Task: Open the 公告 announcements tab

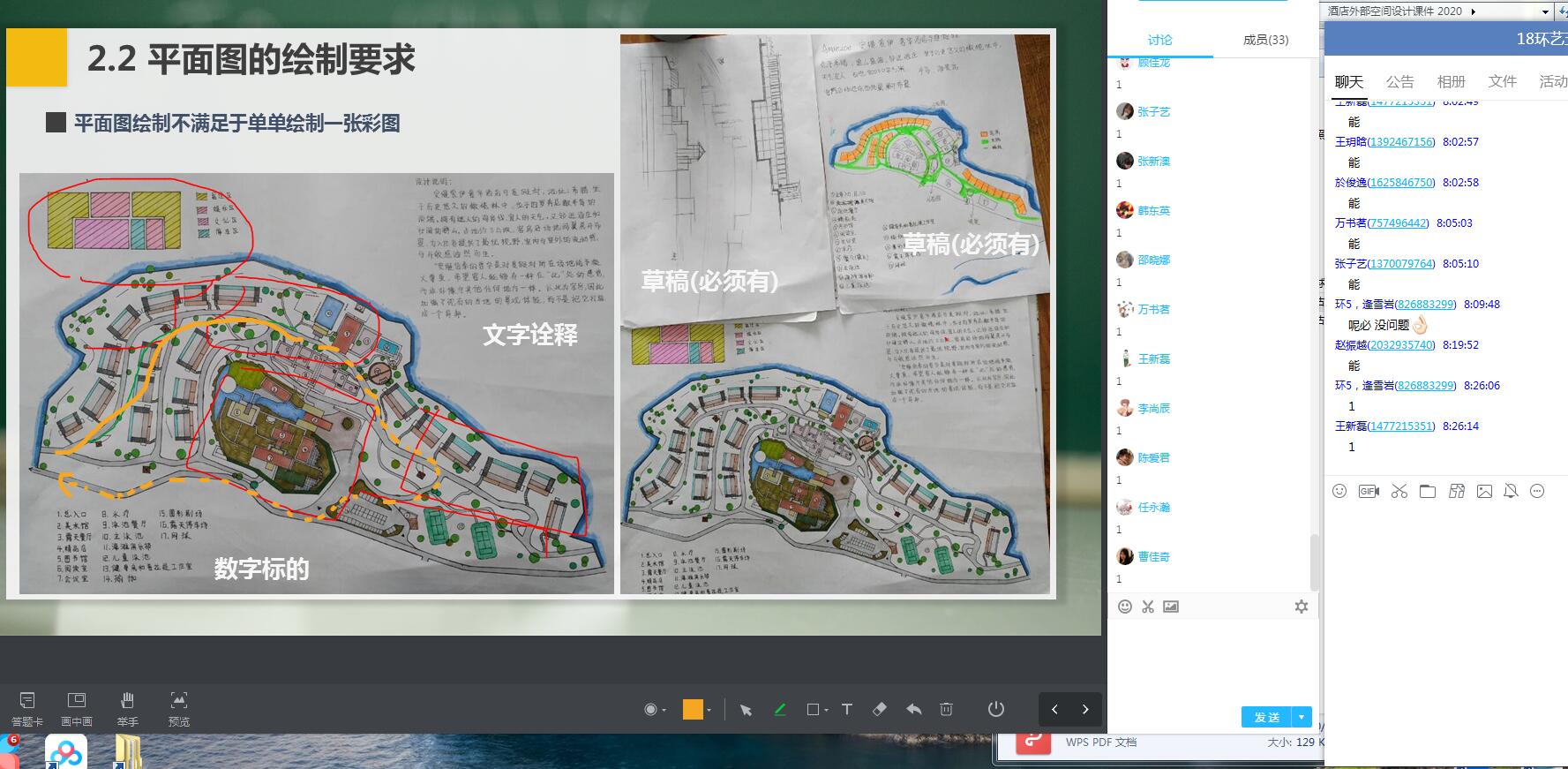Action: (x=1400, y=82)
